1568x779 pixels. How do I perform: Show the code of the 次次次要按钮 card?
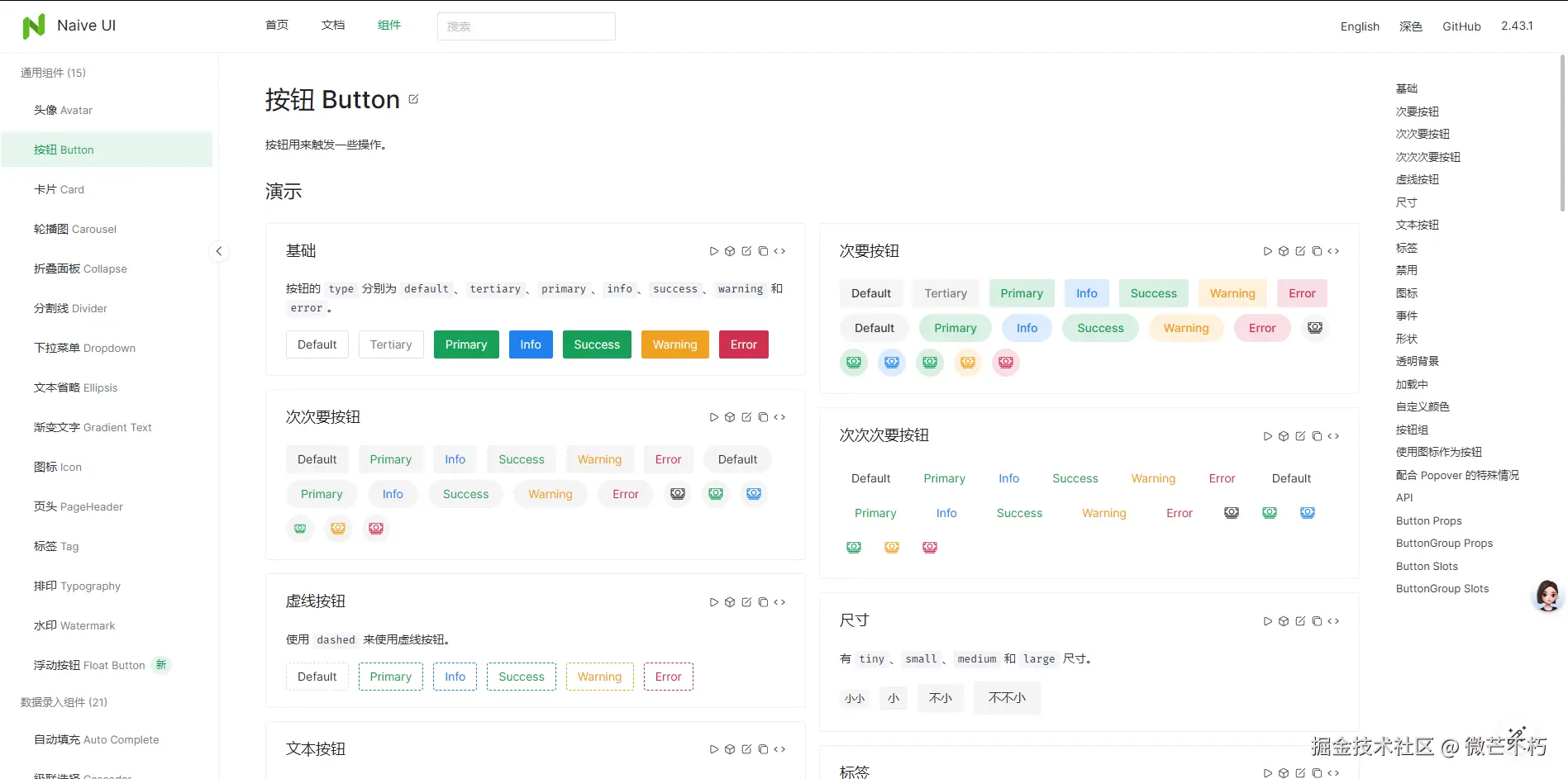(1333, 436)
